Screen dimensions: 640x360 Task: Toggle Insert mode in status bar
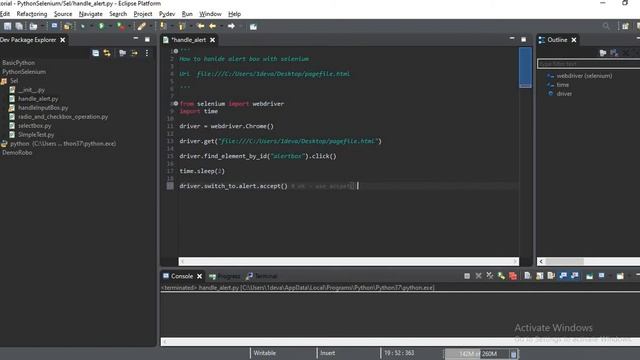click(328, 353)
